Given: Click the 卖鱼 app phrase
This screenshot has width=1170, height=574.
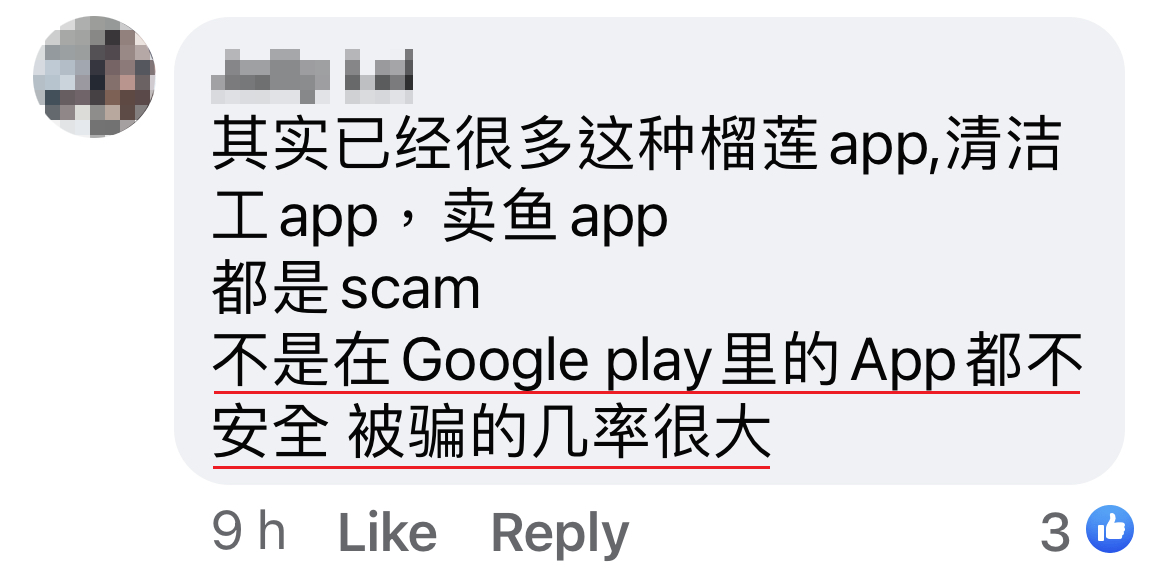Looking at the screenshot, I should 555,219.
